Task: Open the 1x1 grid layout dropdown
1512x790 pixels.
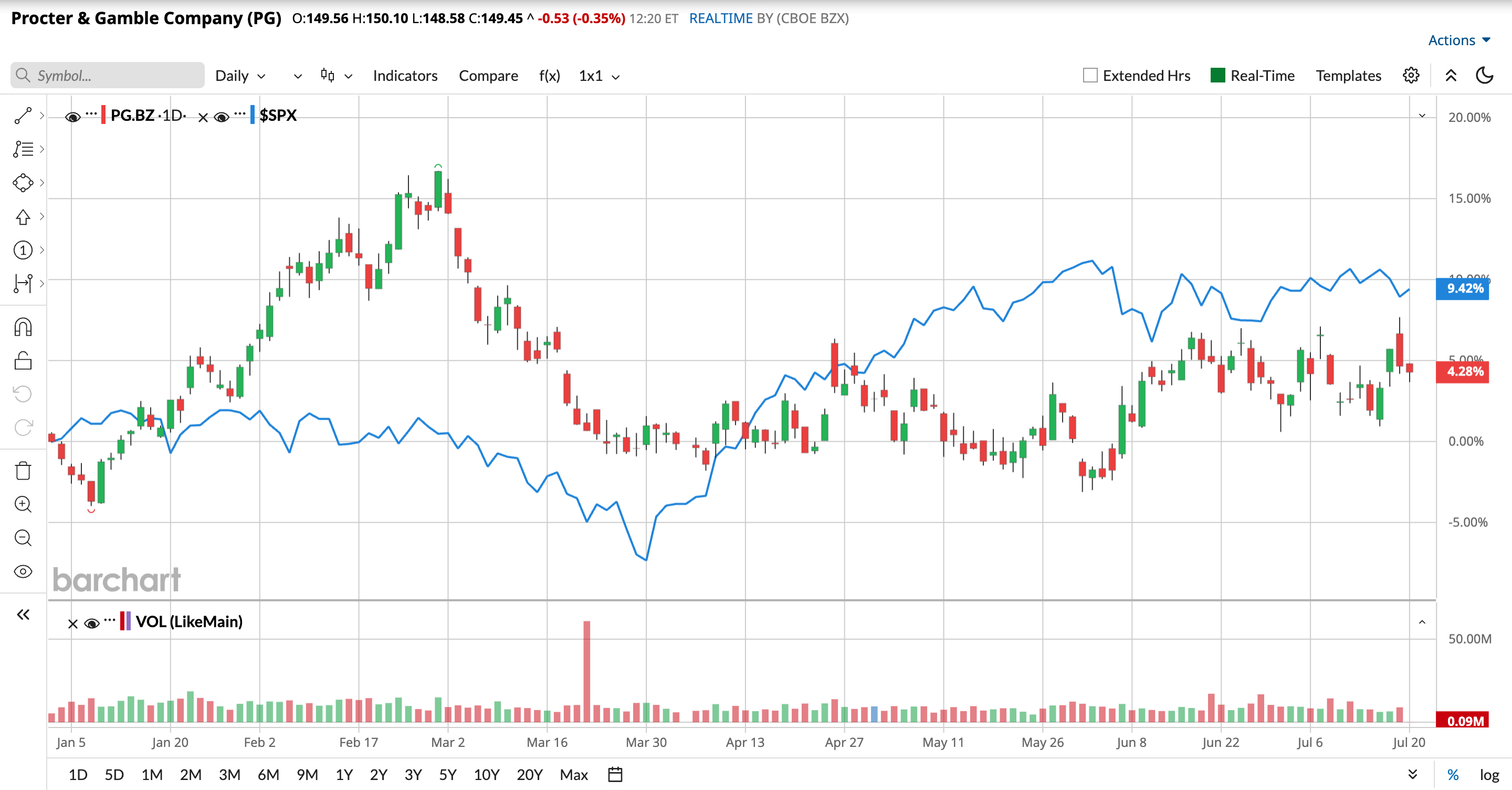Action: pyautogui.click(x=599, y=76)
